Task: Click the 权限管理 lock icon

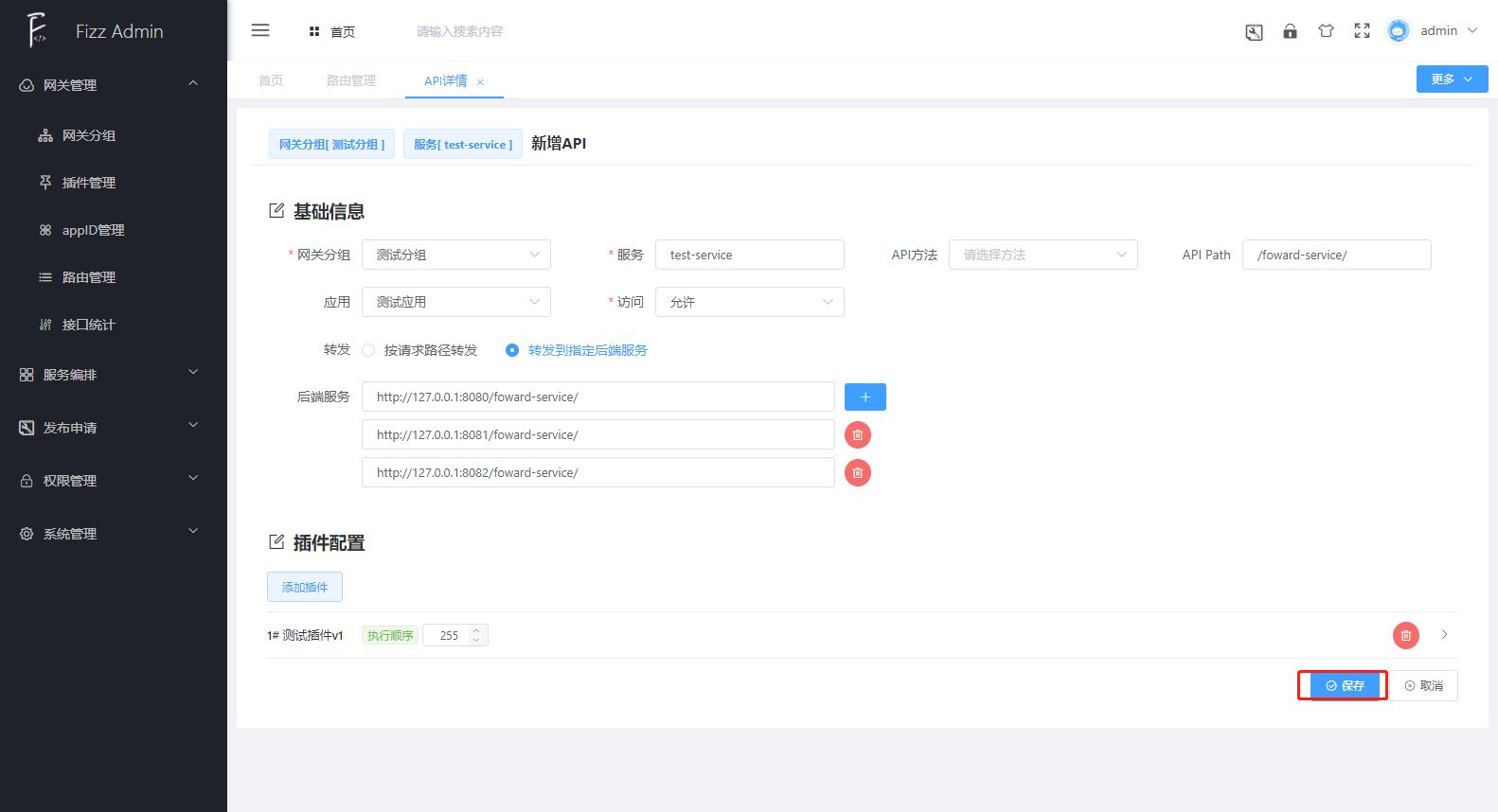Action: click(x=27, y=481)
